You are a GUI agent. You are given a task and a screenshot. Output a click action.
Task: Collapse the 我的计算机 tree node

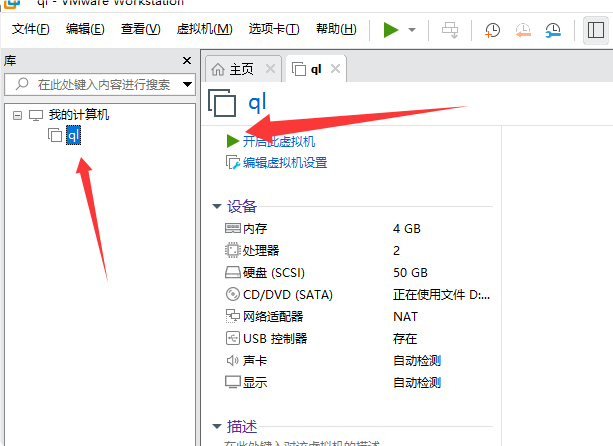point(17,115)
